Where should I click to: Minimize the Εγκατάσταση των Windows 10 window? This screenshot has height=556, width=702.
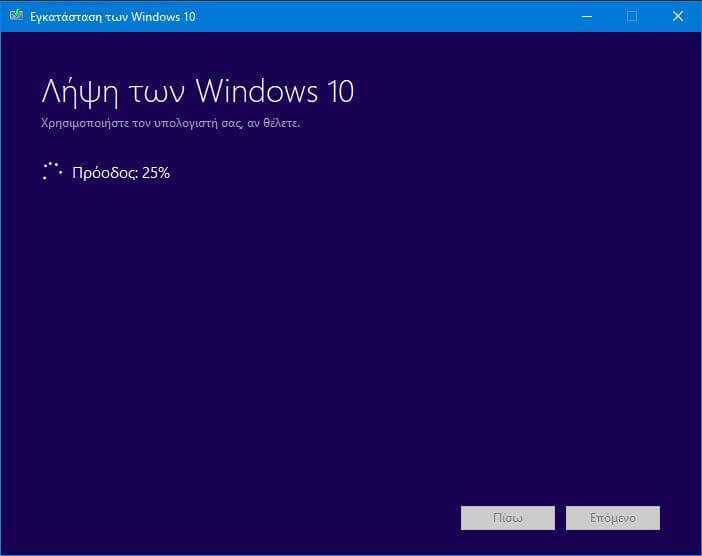click(586, 17)
